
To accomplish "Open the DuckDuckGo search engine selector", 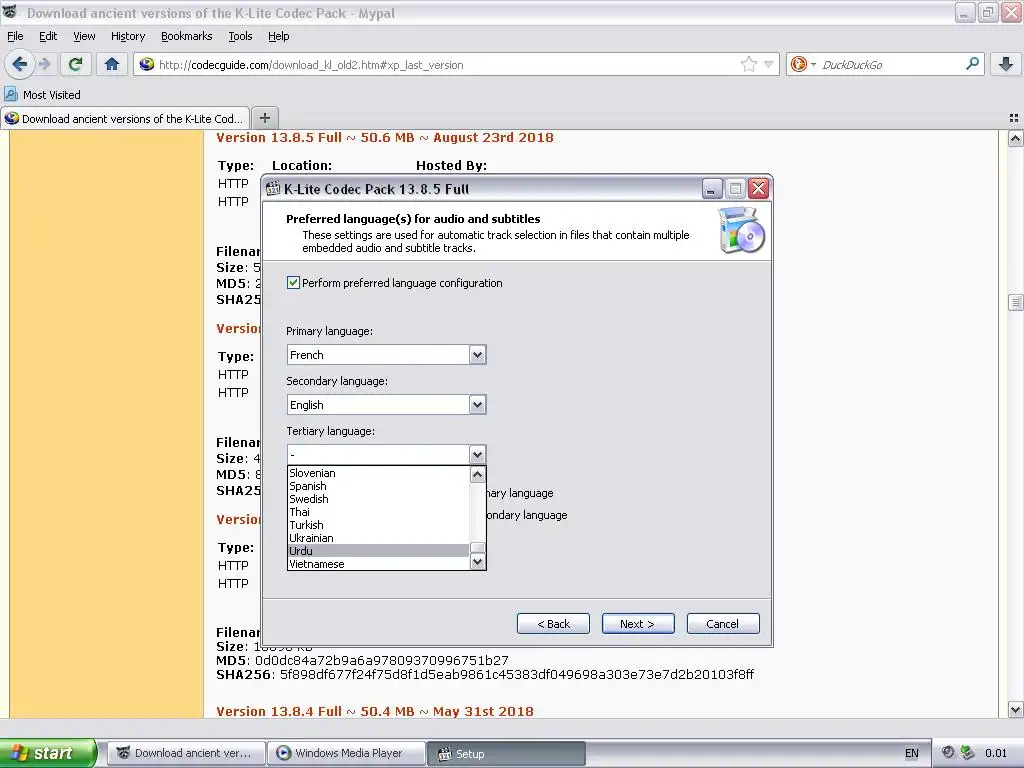I will [803, 64].
